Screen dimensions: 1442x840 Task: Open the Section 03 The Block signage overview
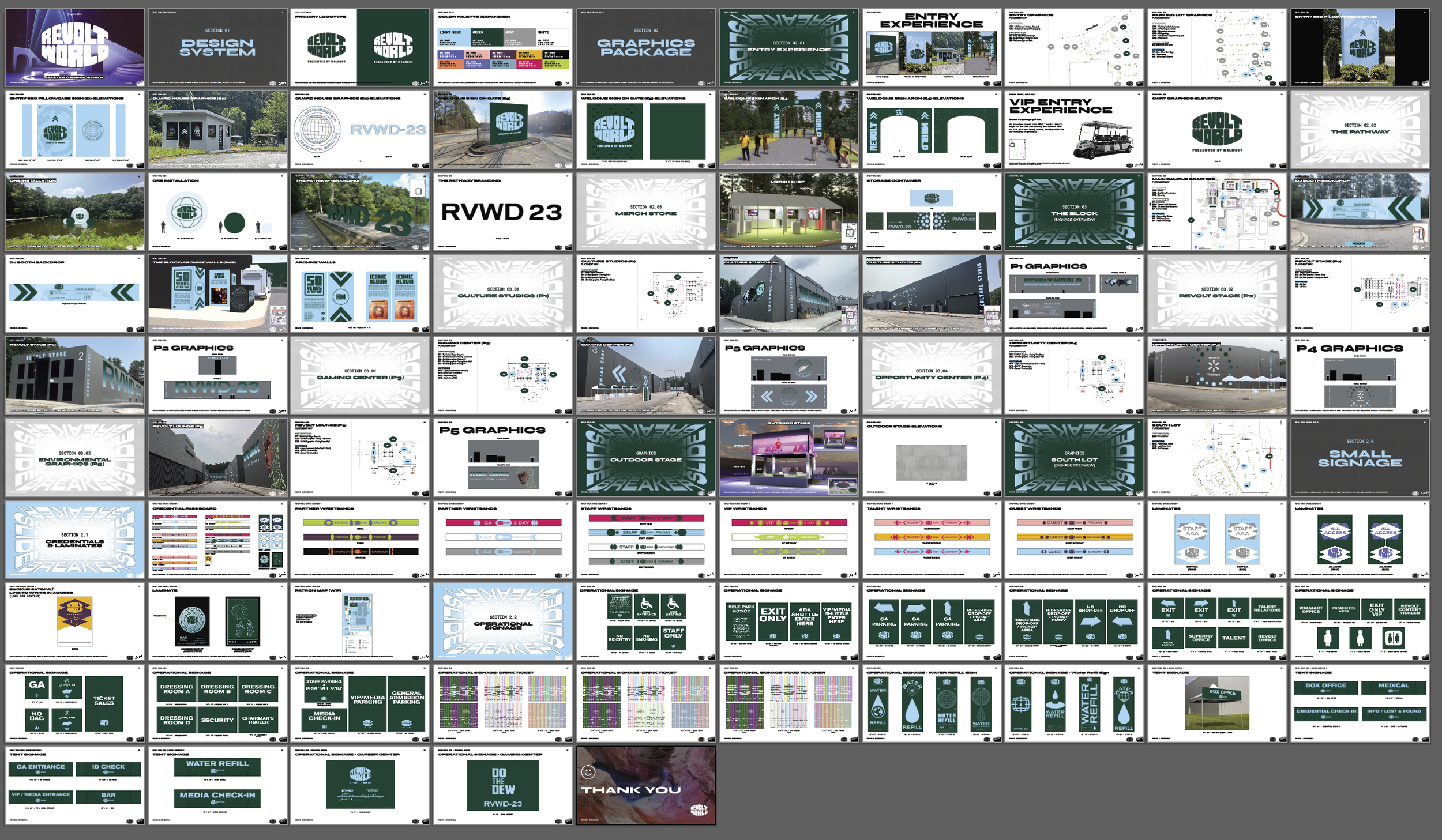tap(1074, 212)
